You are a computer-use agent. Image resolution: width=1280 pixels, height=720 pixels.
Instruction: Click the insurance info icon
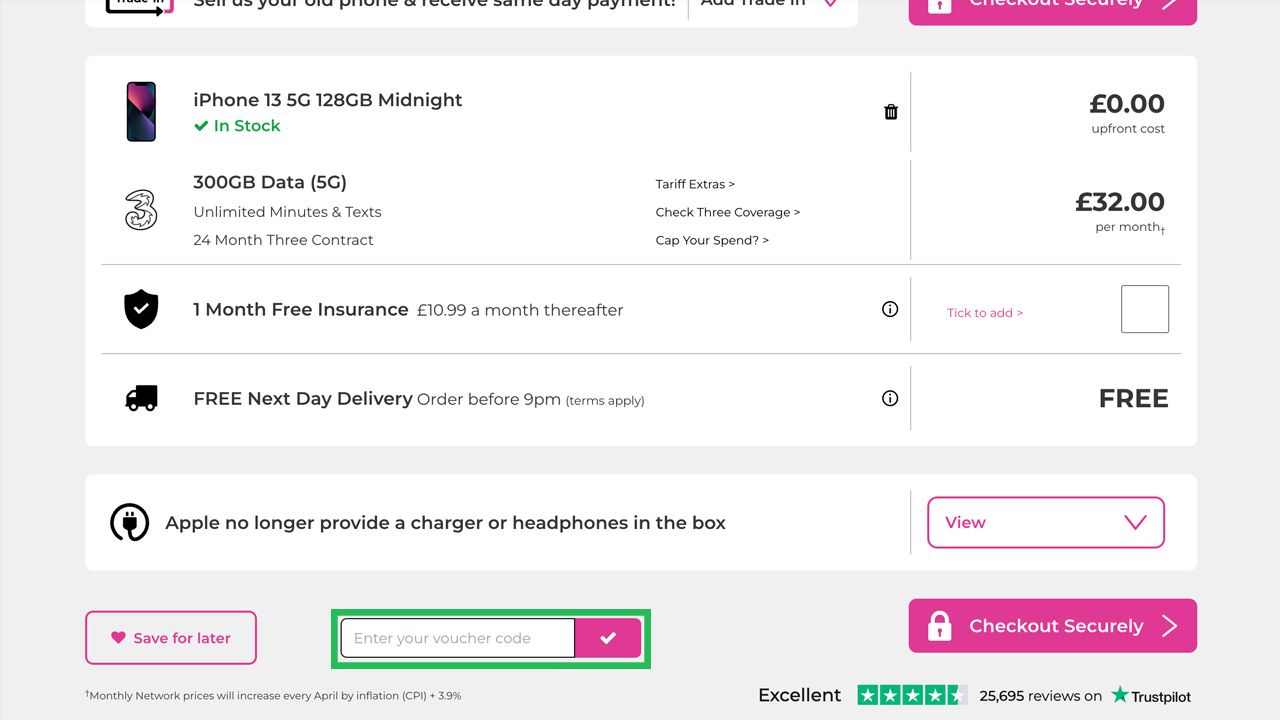tap(890, 309)
